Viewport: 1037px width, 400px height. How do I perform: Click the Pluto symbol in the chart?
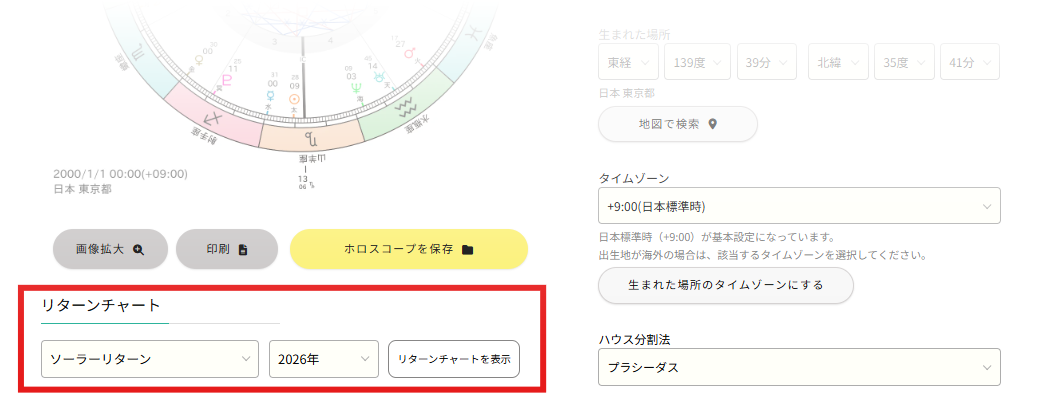(x=228, y=81)
